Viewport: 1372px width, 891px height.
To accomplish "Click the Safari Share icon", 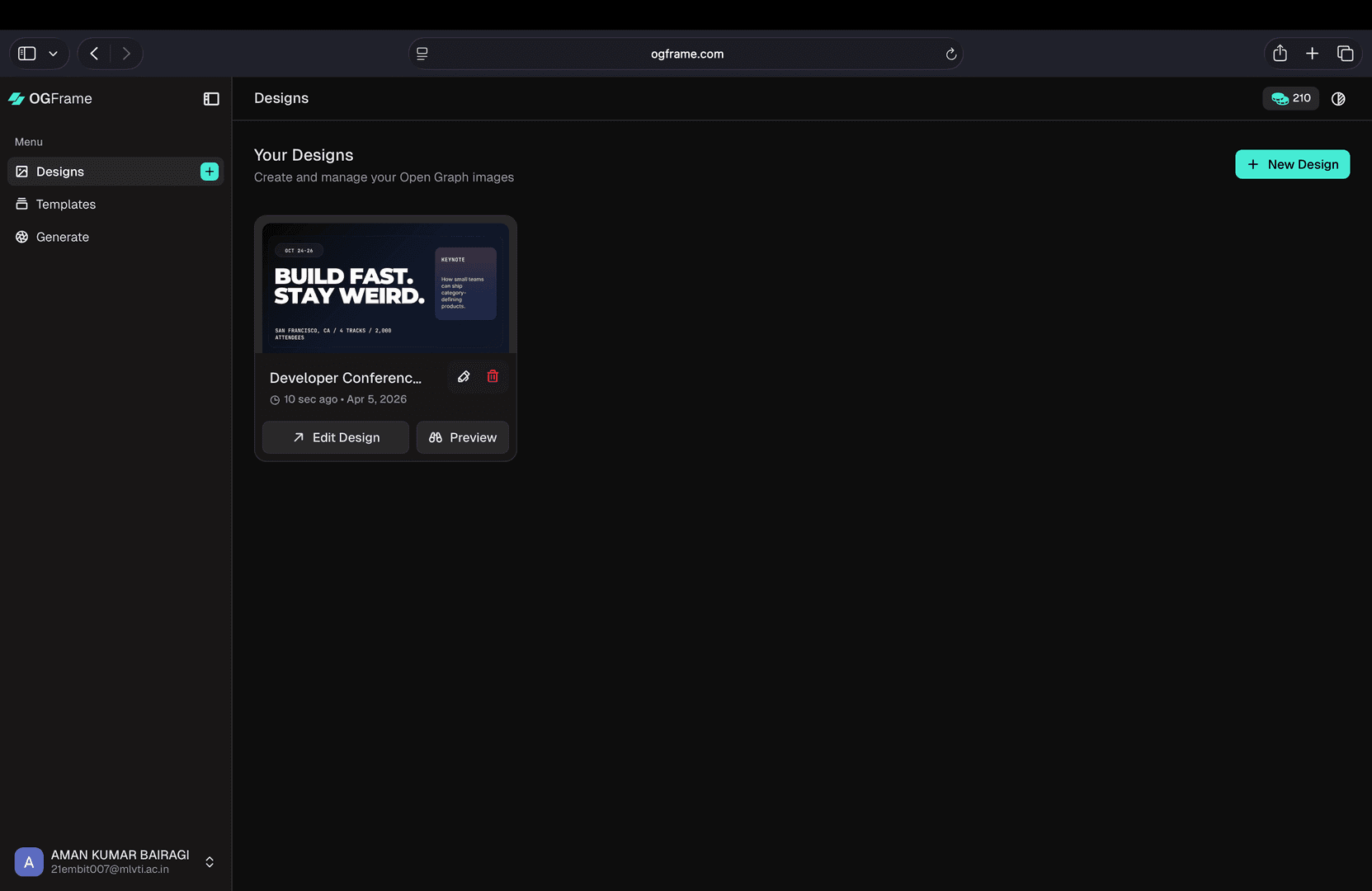I will click(1280, 54).
